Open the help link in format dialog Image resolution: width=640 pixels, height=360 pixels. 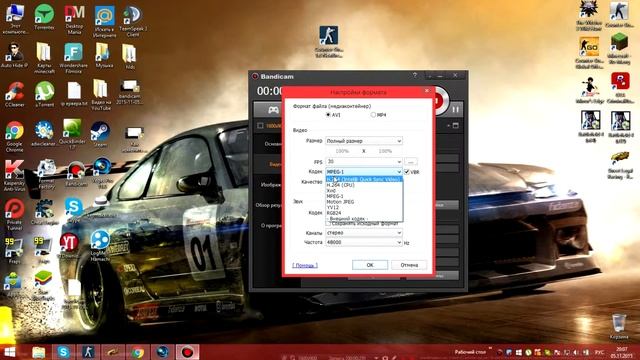click(x=304, y=265)
